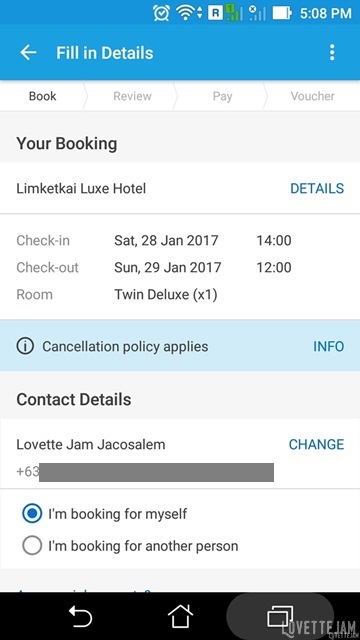Switch to the Pay step
The image size is (360, 640).
(x=222, y=96)
